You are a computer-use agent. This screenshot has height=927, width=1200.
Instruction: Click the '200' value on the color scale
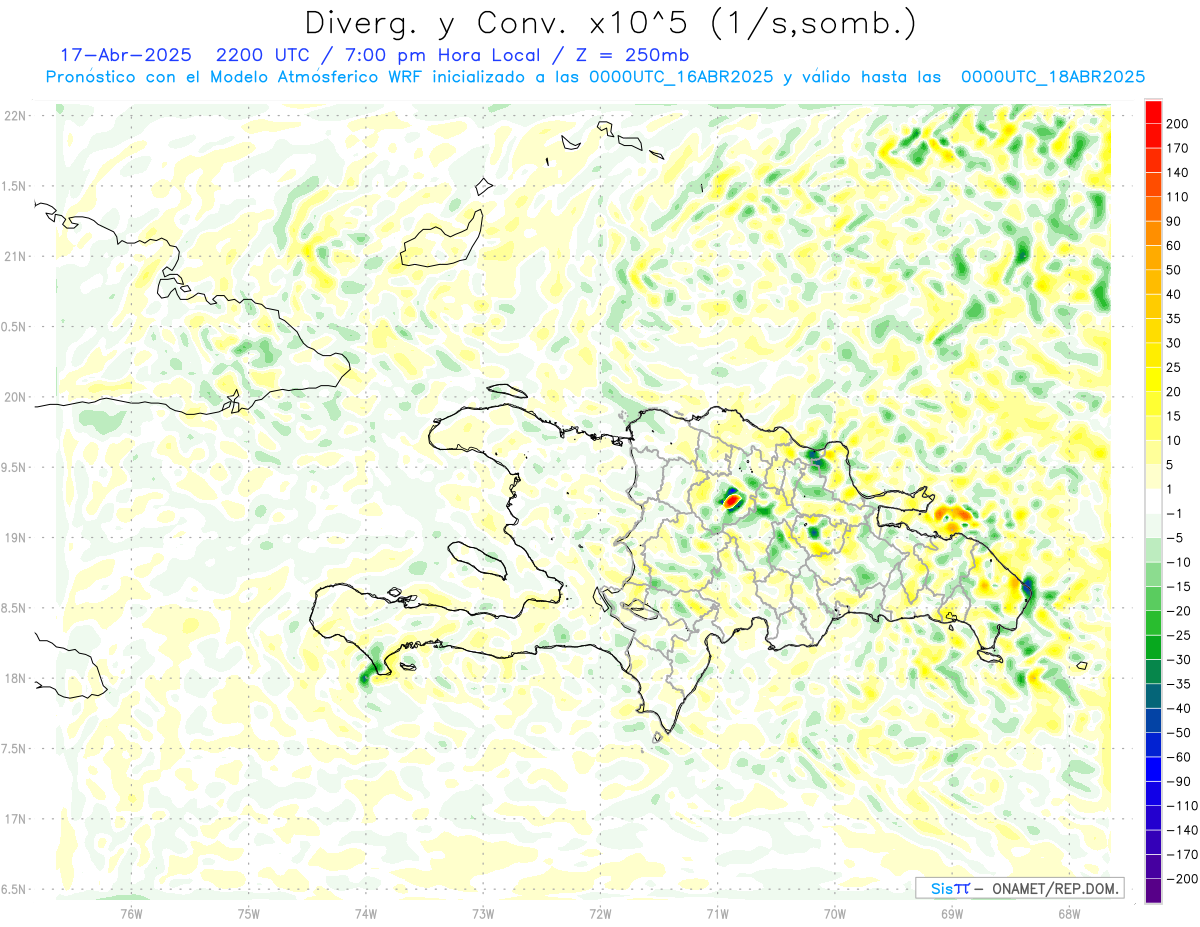point(1177,123)
